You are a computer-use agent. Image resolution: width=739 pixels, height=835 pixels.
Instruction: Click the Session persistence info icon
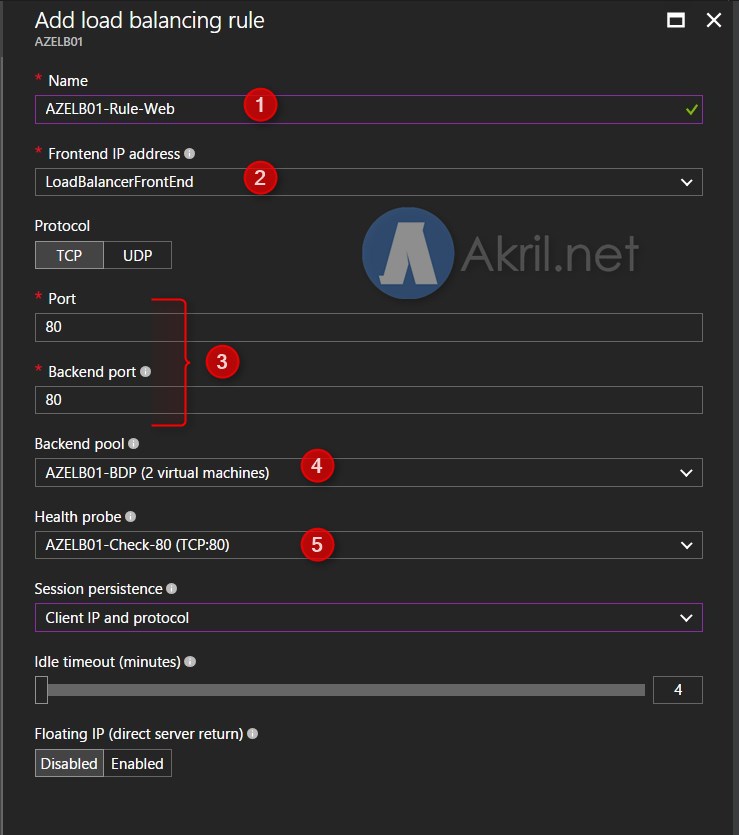tap(171, 588)
